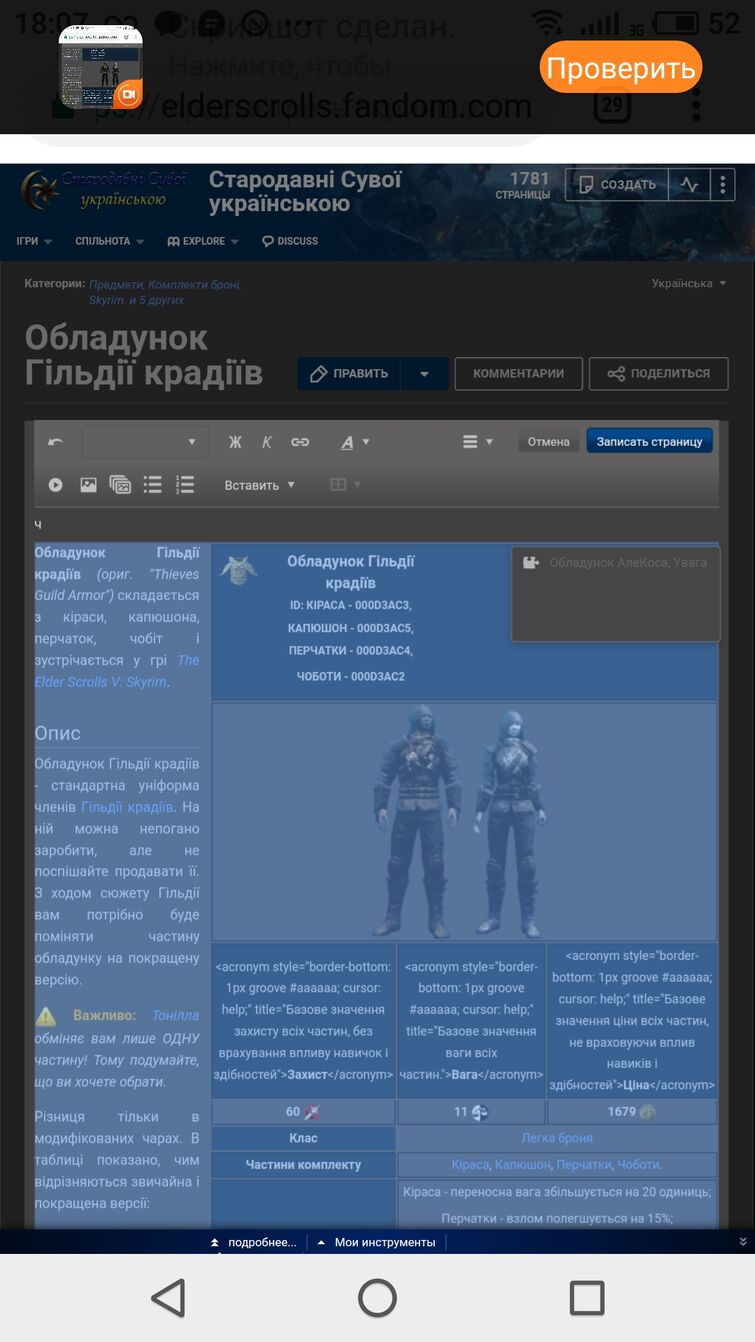Screen dimensions: 755x1342
Task: Tap the Android back button
Action: (x=168, y=1298)
